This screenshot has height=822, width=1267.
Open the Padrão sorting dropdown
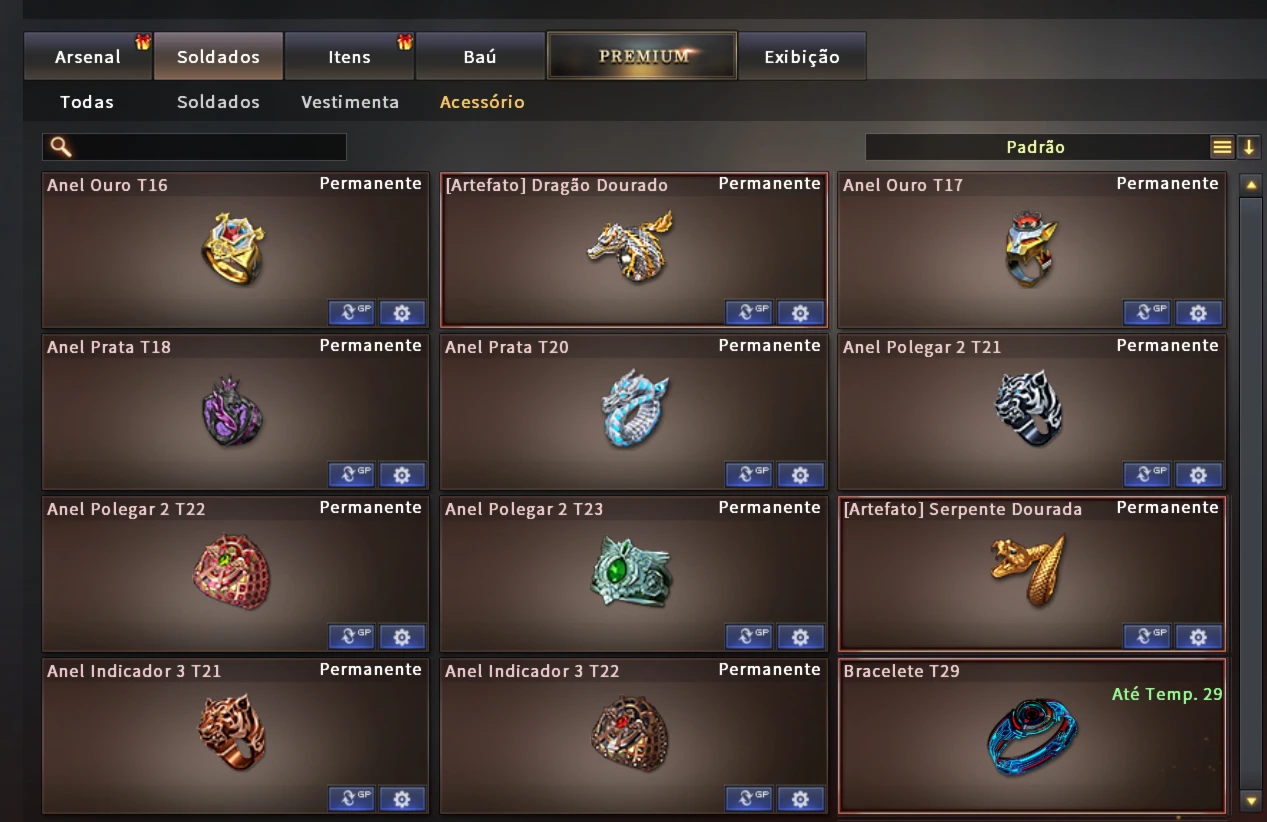click(x=1036, y=147)
